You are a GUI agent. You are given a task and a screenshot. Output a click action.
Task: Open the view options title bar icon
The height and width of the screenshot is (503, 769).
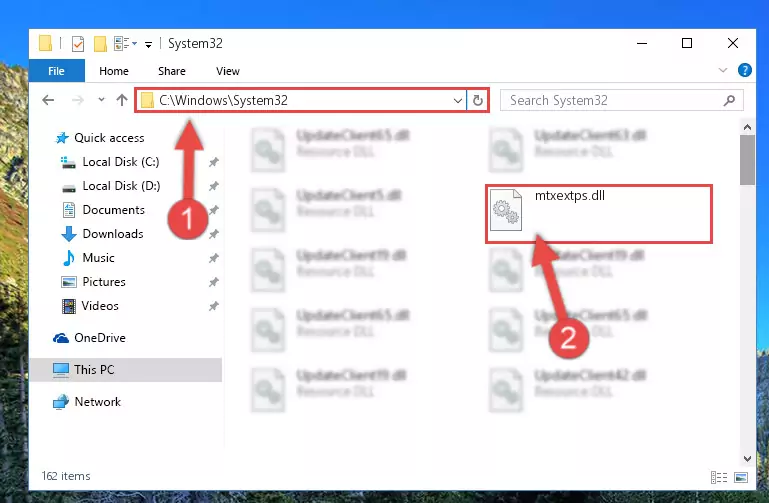coord(122,44)
